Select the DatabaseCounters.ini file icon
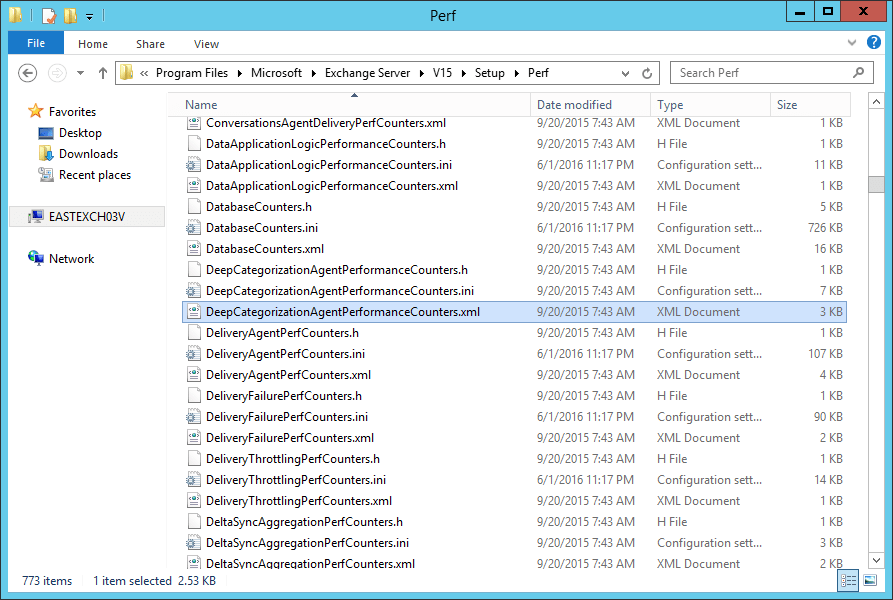 pos(194,228)
